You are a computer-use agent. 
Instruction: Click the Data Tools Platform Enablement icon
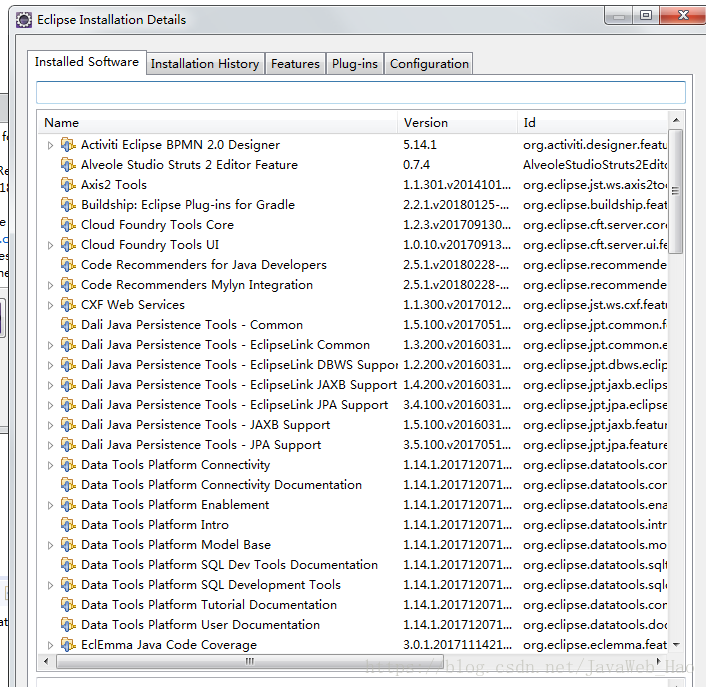pyautogui.click(x=68, y=505)
